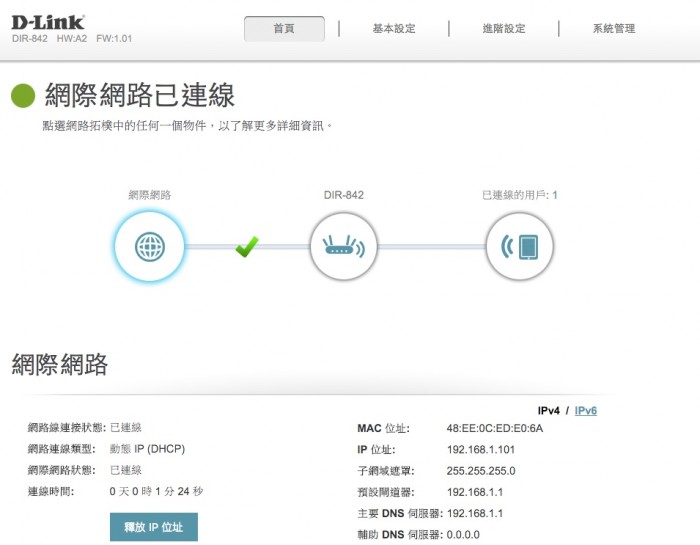
Task: Click the Internet globe icon
Action: [x=149, y=246]
